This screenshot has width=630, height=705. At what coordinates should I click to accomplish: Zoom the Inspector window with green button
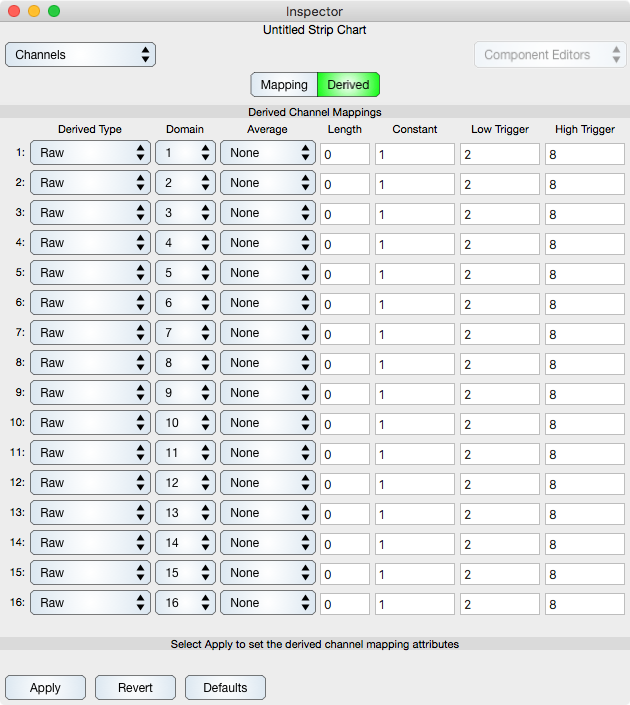(54, 11)
